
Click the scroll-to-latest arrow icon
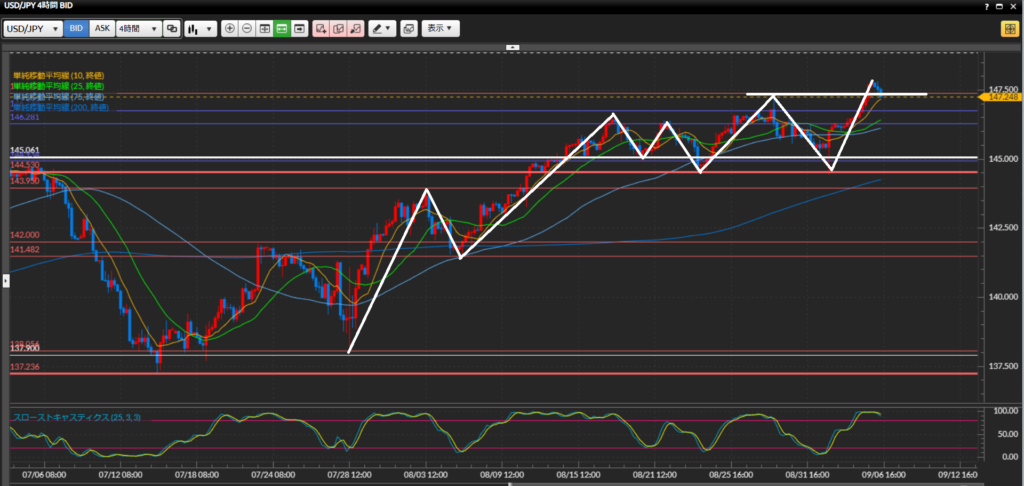[x=299, y=29]
